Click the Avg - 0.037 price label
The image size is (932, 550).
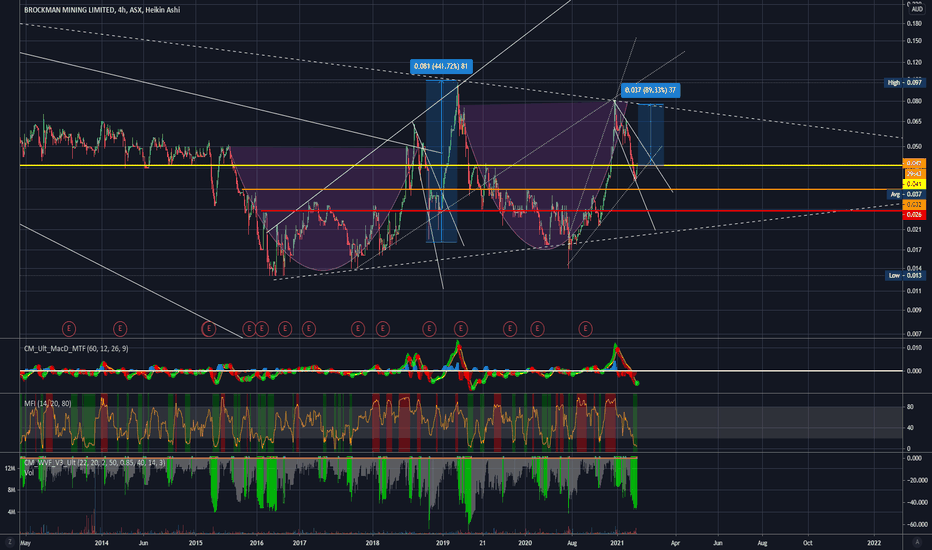[905, 194]
